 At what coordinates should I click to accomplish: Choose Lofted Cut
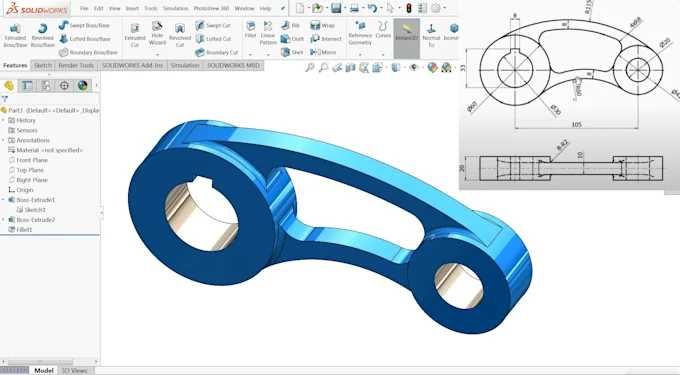(213, 39)
